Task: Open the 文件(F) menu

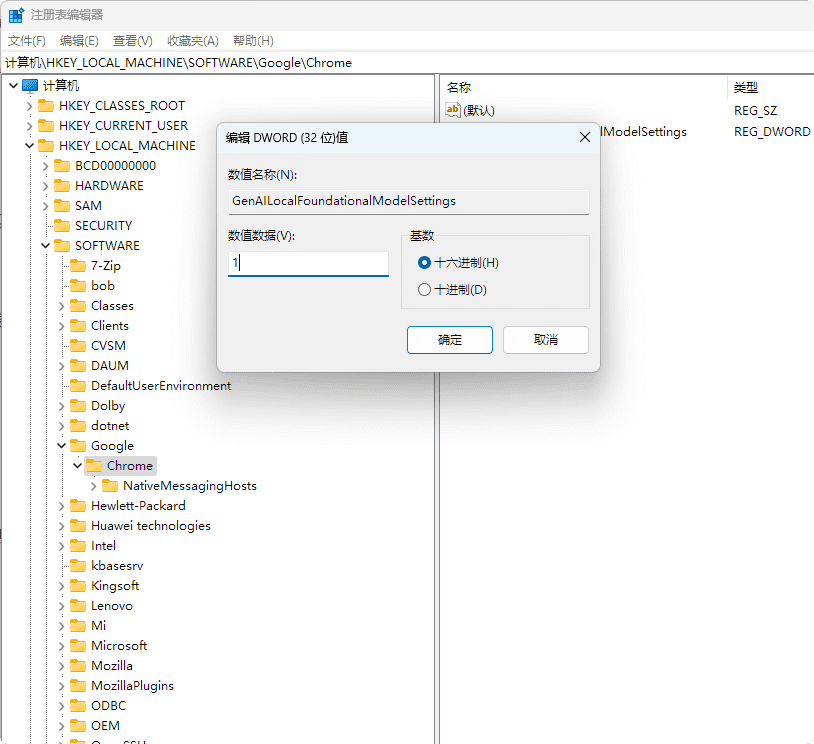Action: pyautogui.click(x=26, y=40)
